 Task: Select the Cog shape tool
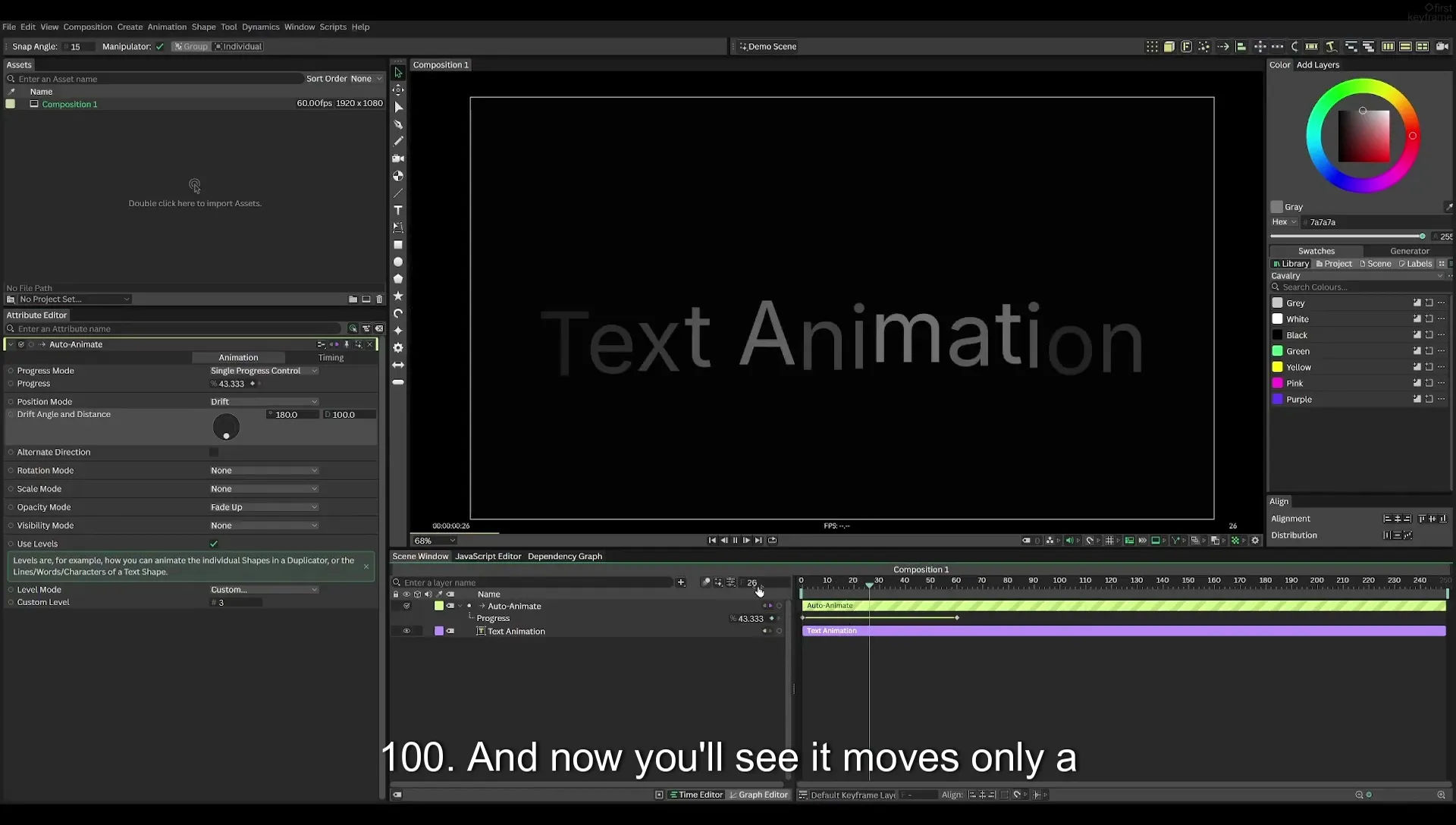(x=398, y=347)
